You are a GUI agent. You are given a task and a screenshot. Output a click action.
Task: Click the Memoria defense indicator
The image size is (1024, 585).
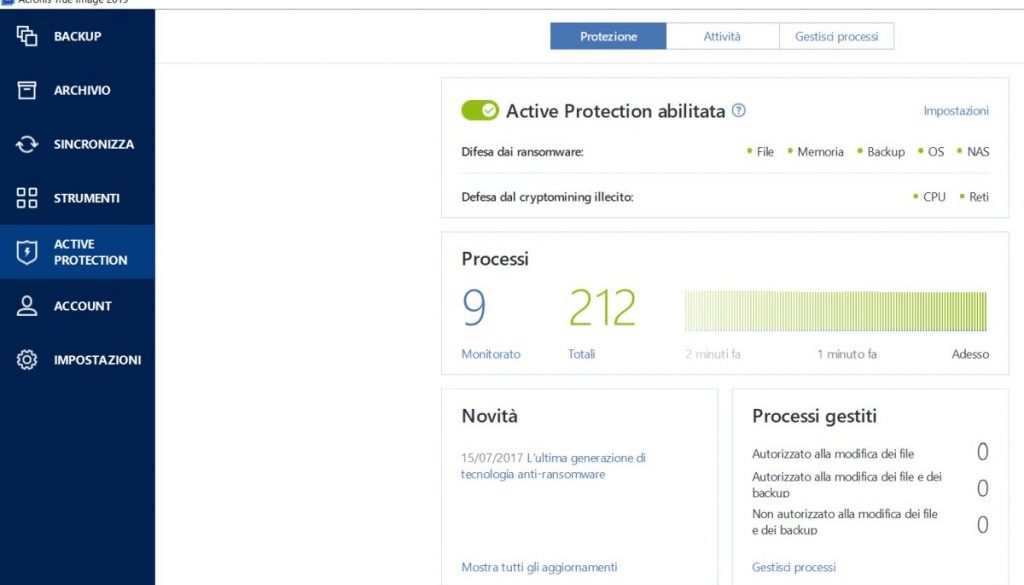[816, 151]
